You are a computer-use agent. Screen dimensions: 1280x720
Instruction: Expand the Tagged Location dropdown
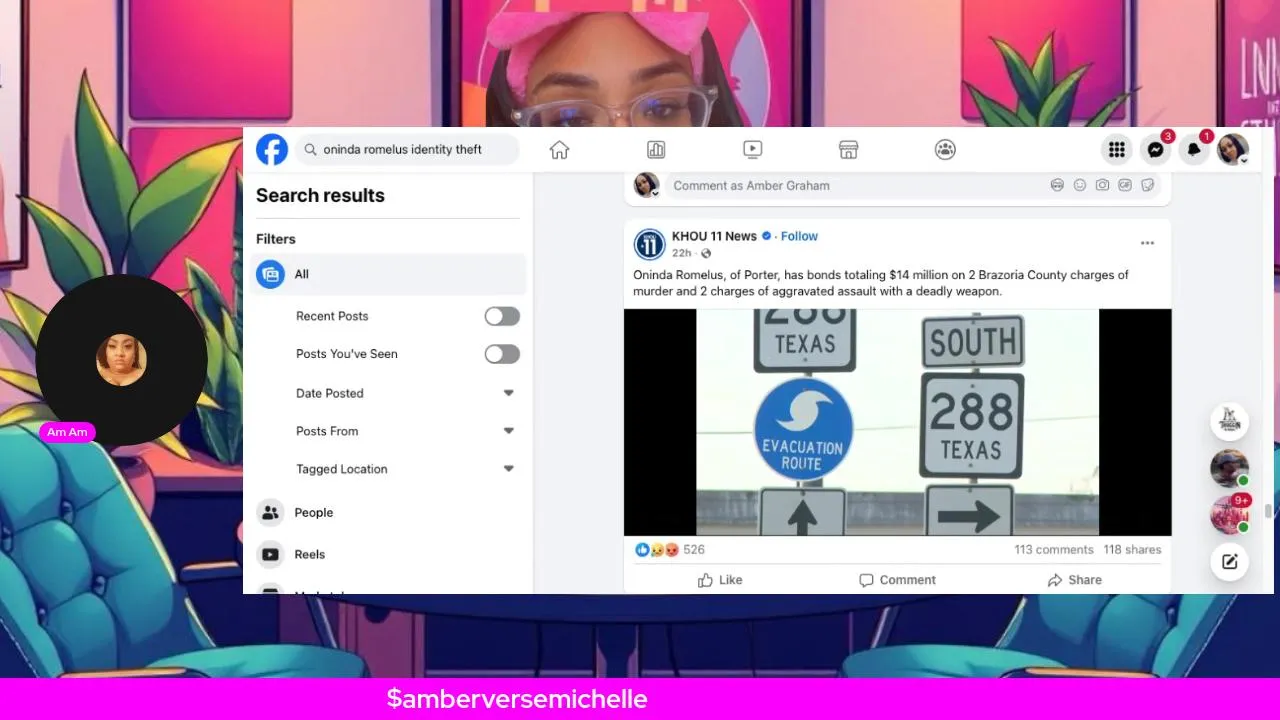click(508, 469)
